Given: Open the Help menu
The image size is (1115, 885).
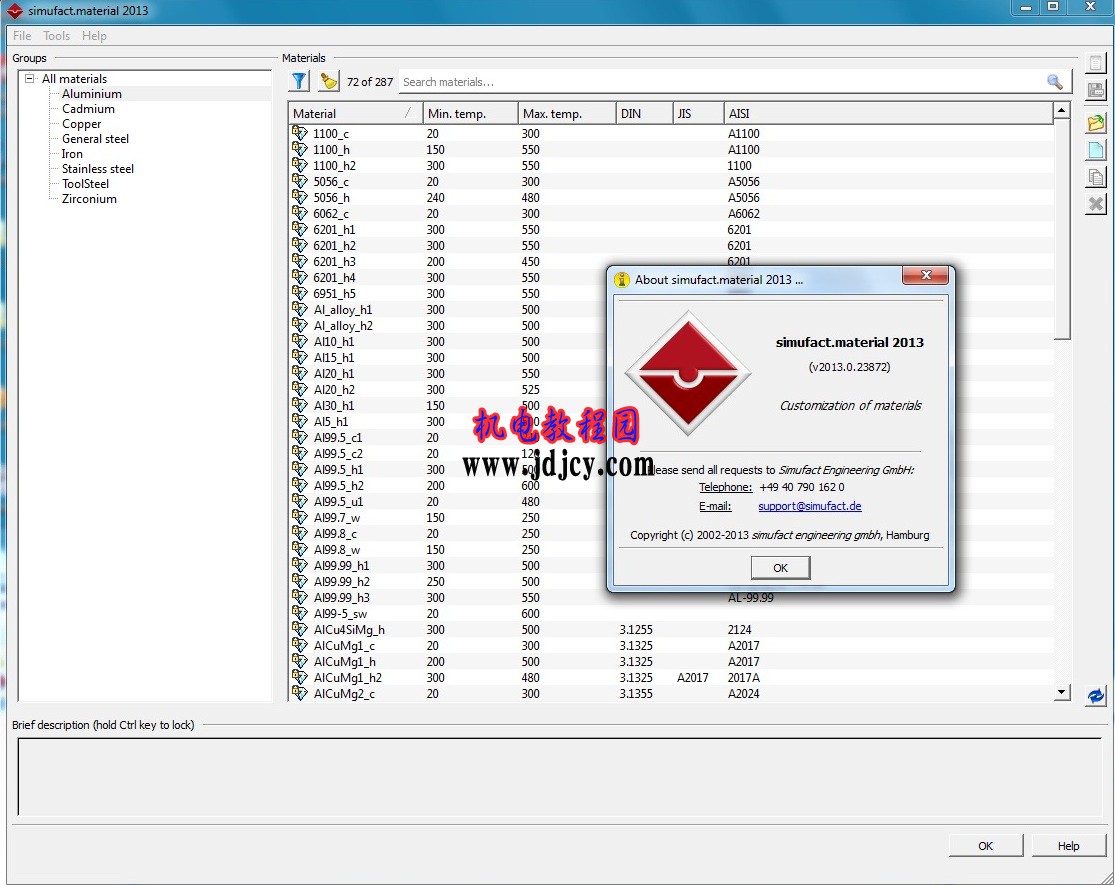Looking at the screenshot, I should (x=94, y=36).
